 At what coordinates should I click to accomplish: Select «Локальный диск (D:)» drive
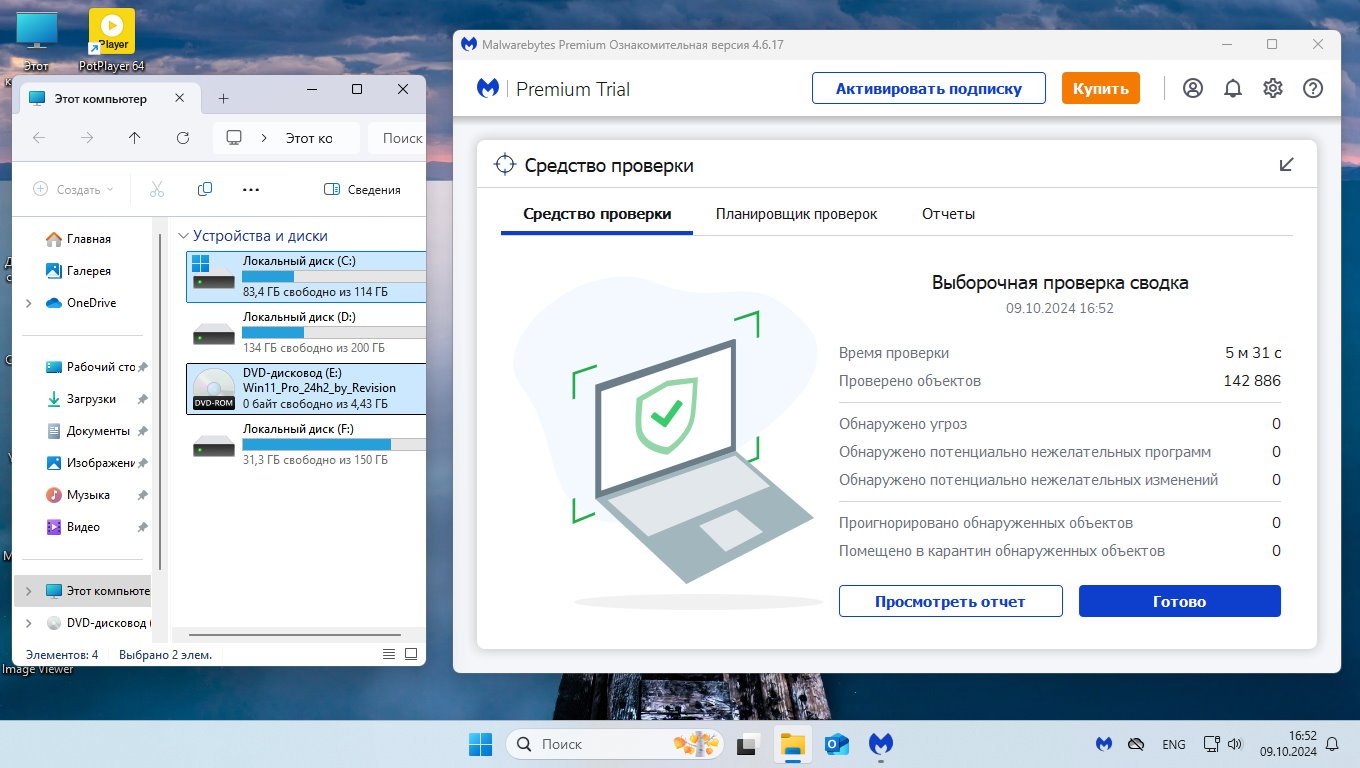[306, 333]
